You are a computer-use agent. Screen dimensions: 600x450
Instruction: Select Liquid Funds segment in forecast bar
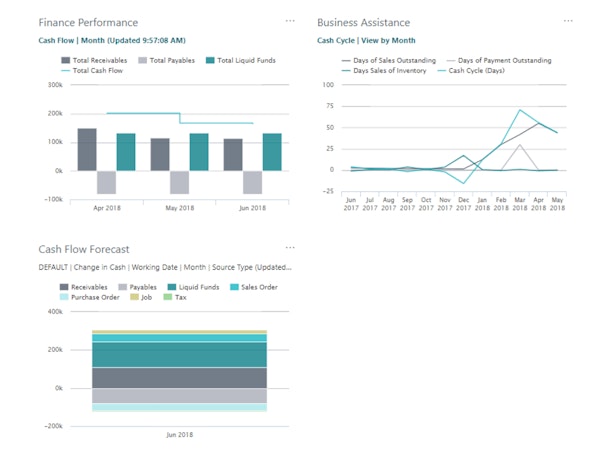coord(179,355)
